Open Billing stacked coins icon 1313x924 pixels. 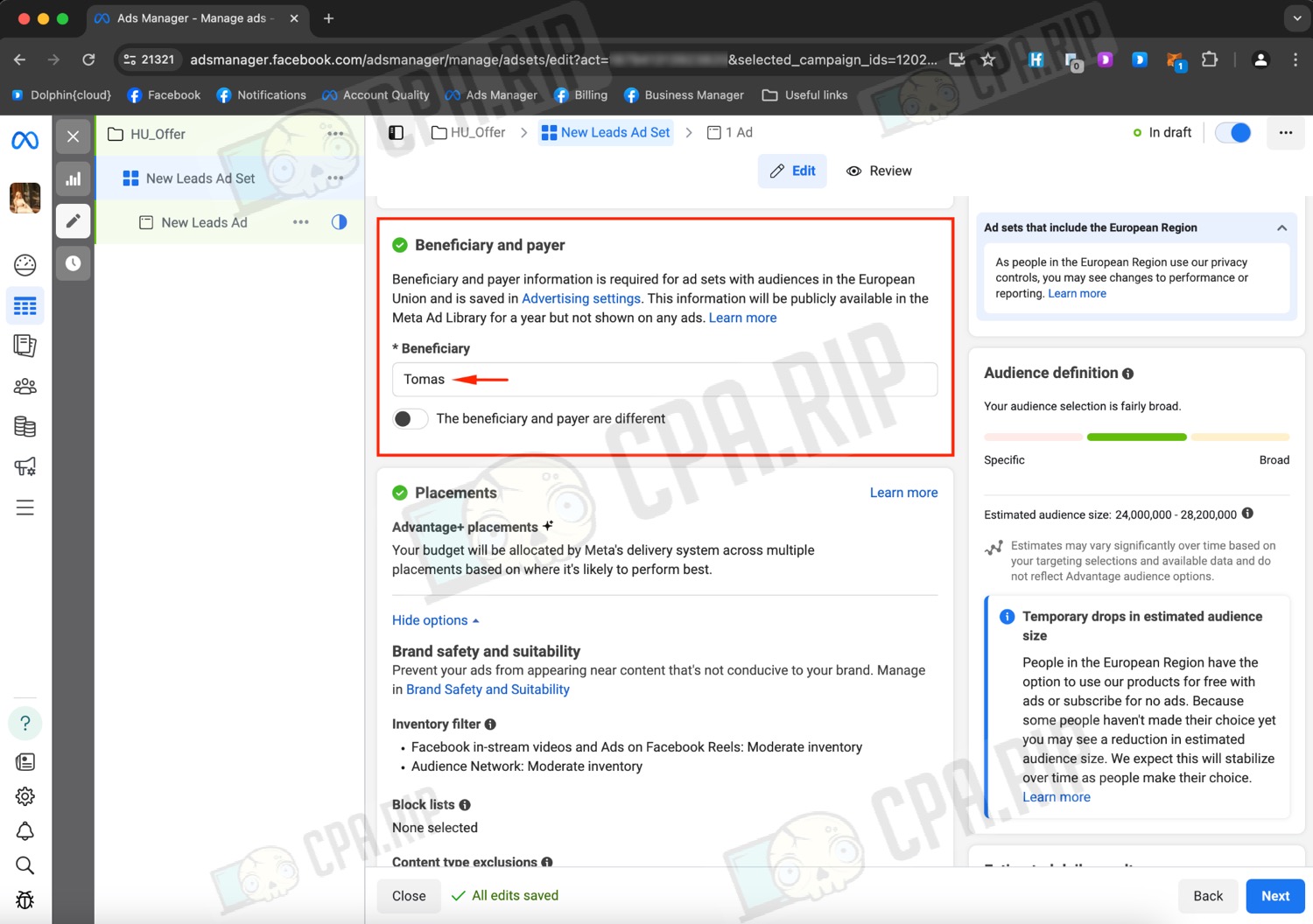click(25, 426)
